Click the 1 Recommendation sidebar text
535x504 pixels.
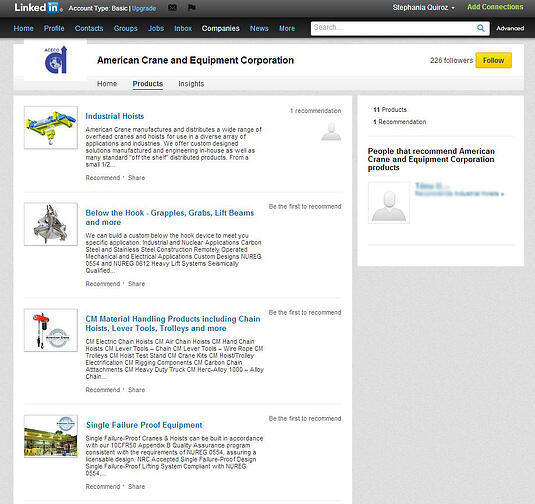(x=400, y=122)
